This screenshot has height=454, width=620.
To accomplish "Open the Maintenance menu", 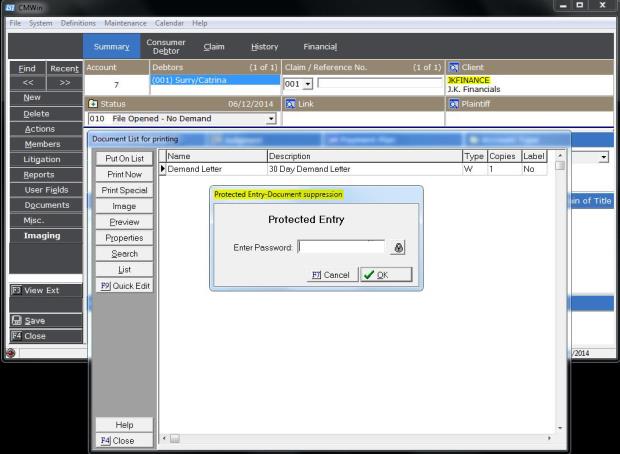I will click(125, 23).
